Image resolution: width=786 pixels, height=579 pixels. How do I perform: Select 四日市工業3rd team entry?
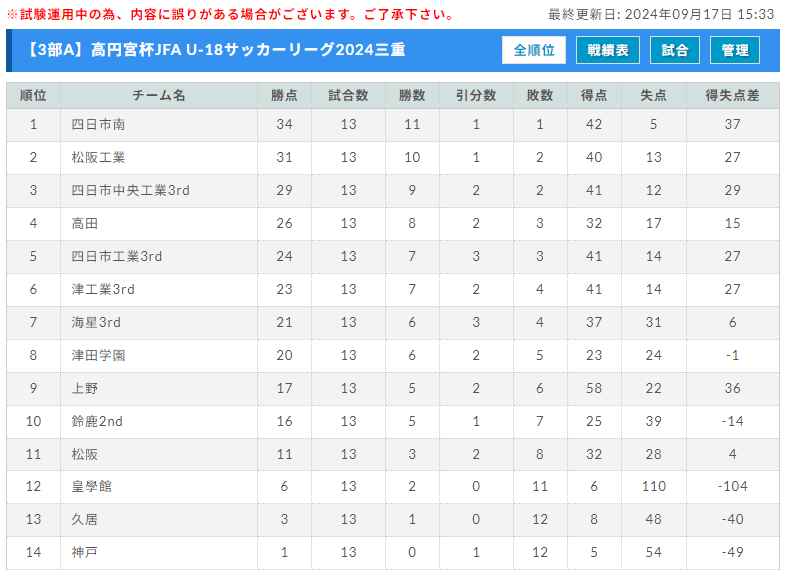117,257
